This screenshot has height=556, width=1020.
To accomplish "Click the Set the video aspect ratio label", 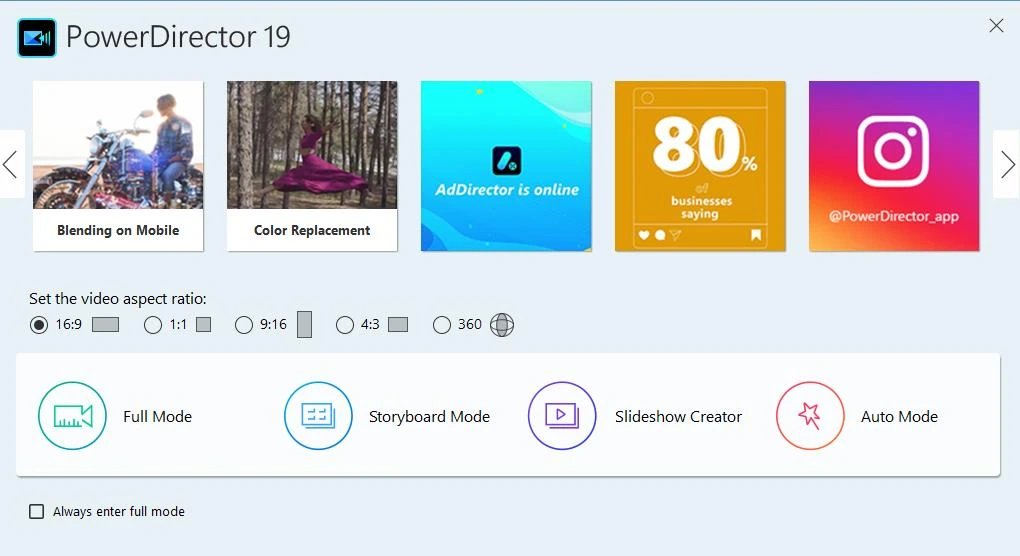I will coord(118,298).
